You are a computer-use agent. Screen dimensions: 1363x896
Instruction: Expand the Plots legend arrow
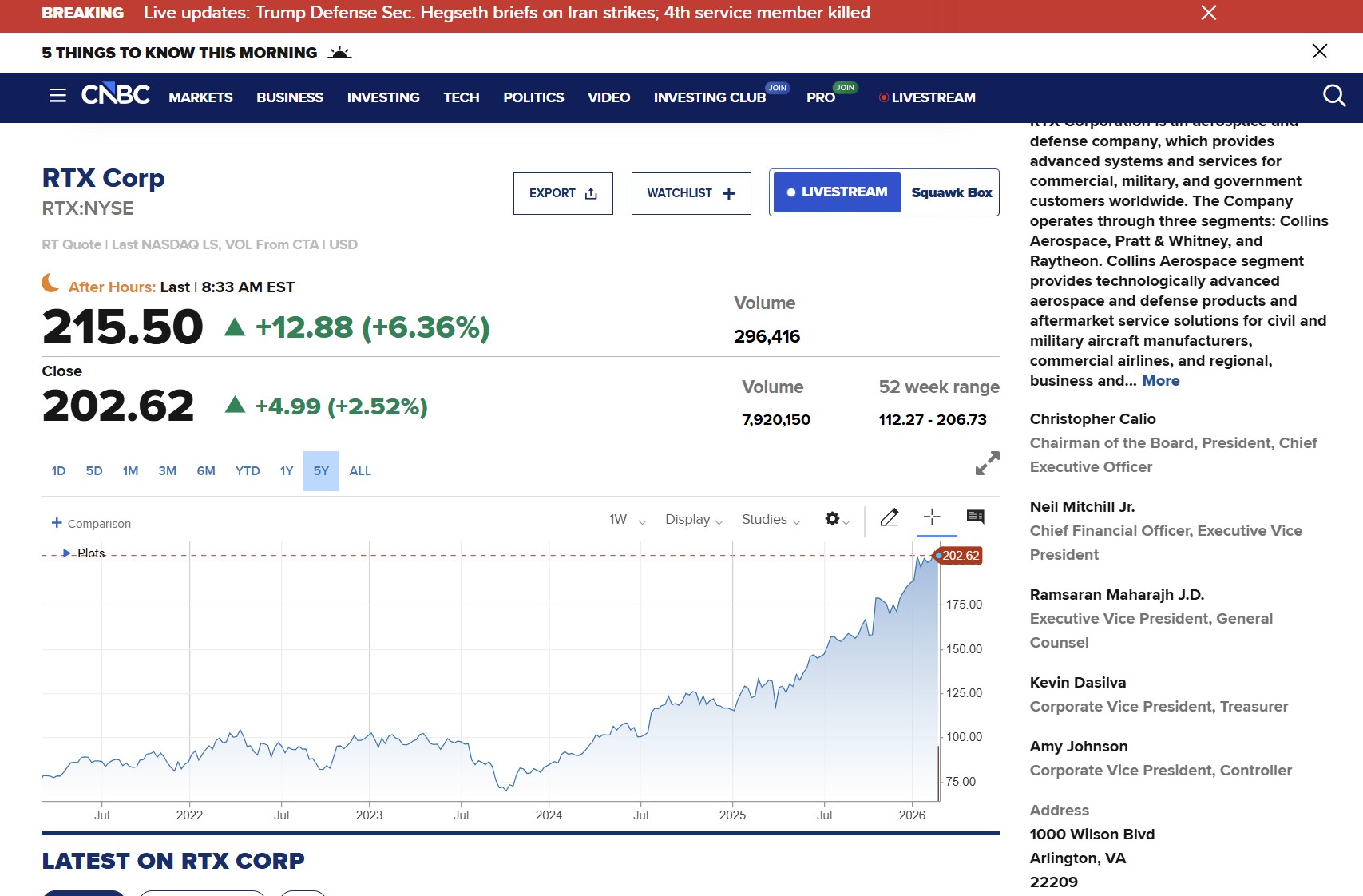[x=66, y=553]
